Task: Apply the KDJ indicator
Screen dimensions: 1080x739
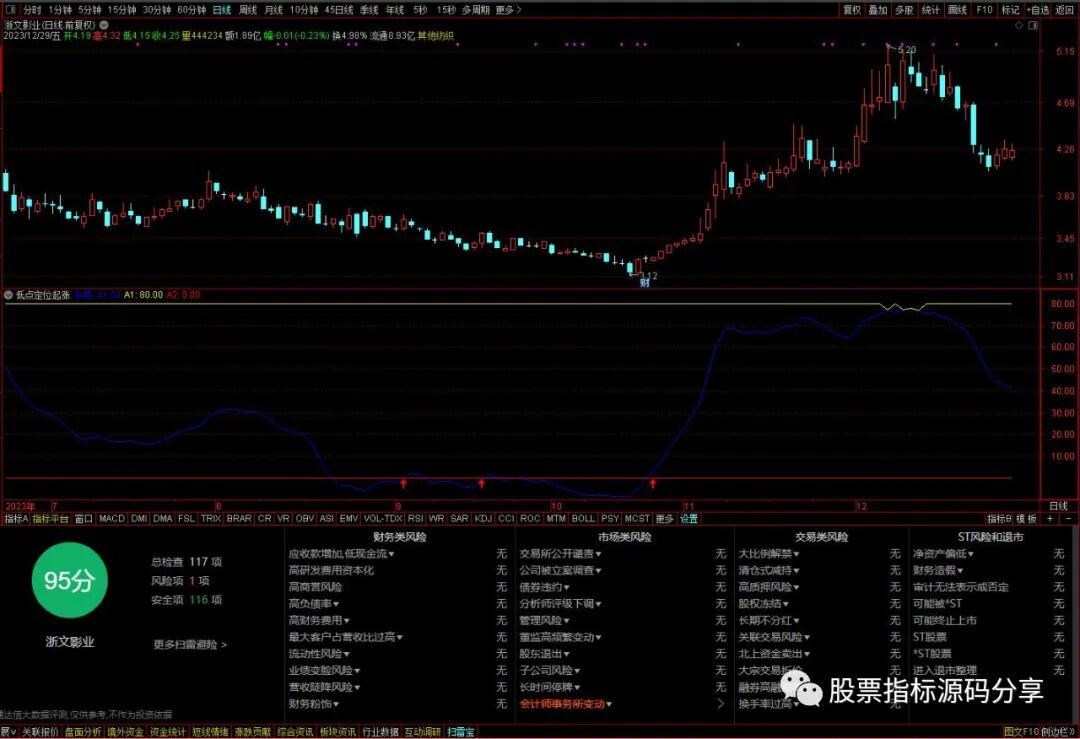Action: point(483,519)
